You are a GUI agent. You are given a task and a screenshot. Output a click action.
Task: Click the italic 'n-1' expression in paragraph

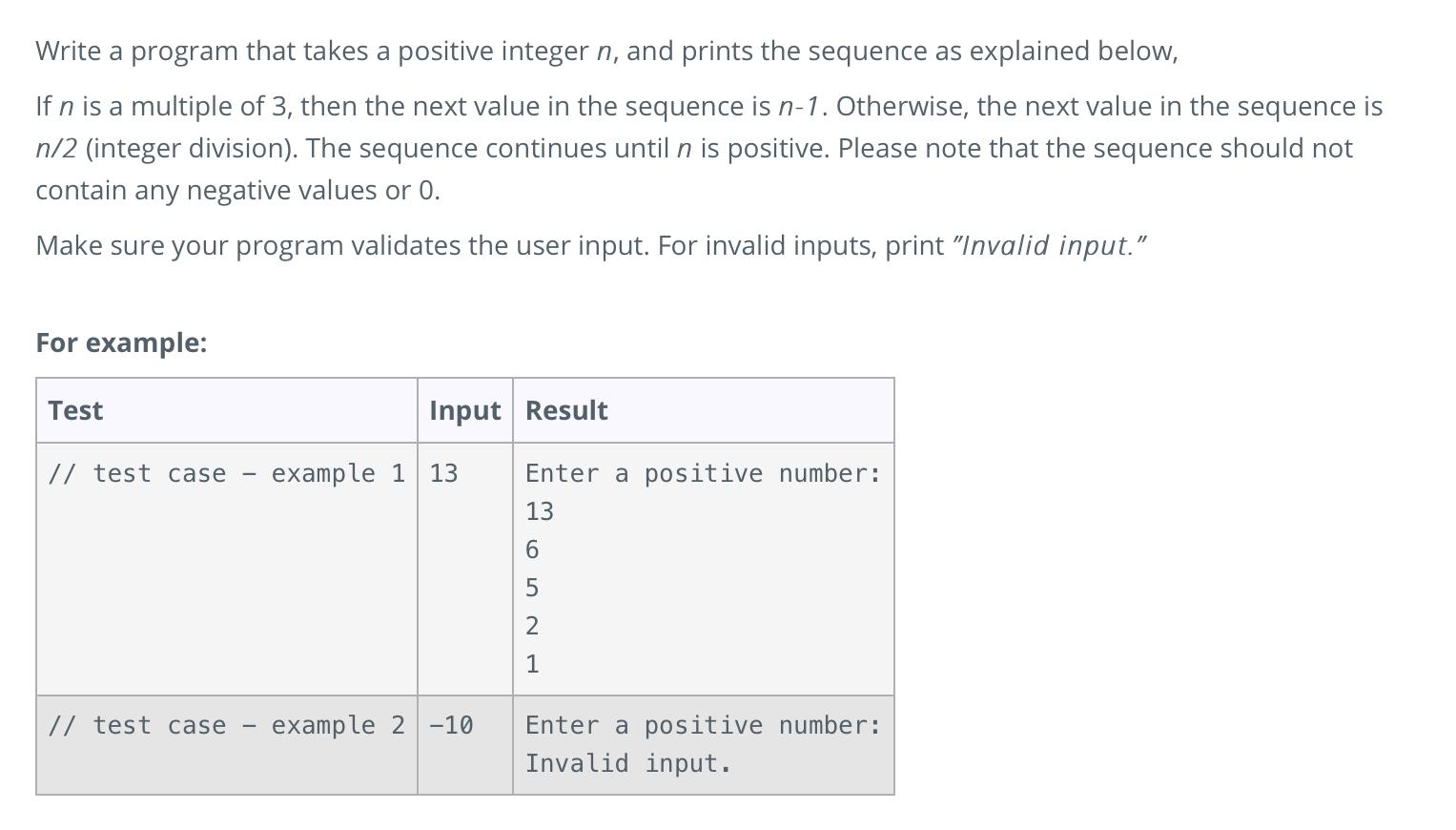click(x=800, y=106)
